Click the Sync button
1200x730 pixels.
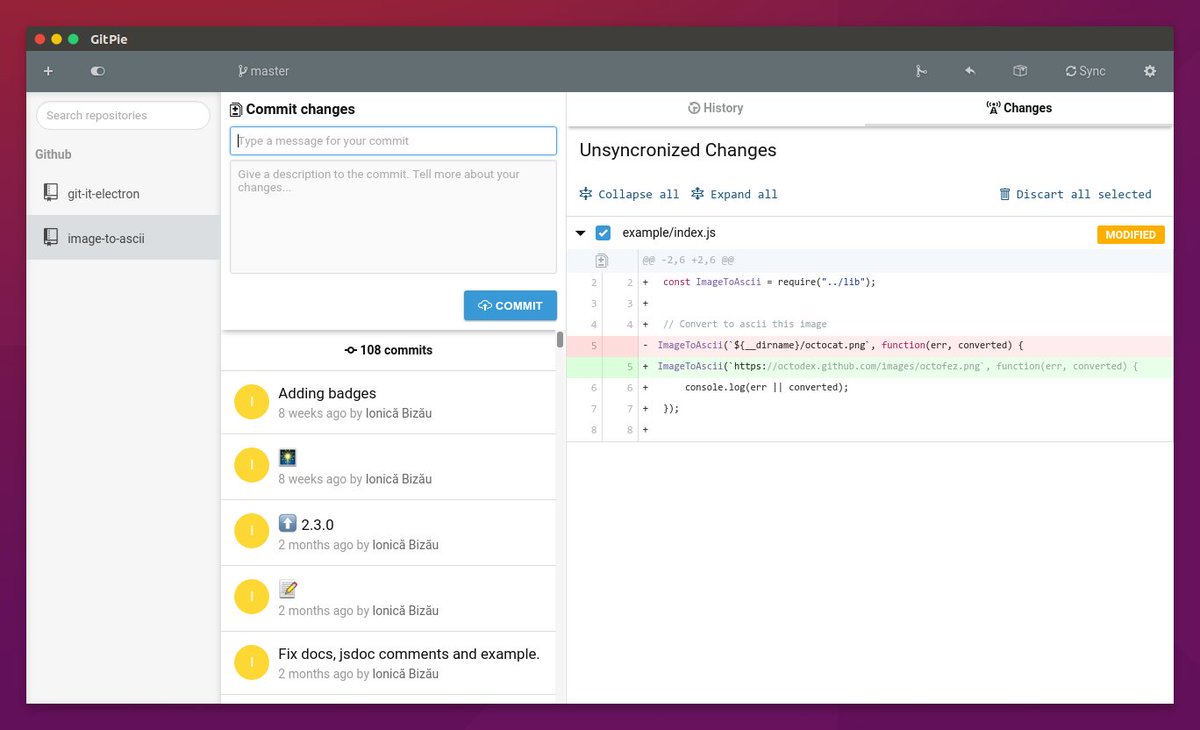pyautogui.click(x=1086, y=71)
